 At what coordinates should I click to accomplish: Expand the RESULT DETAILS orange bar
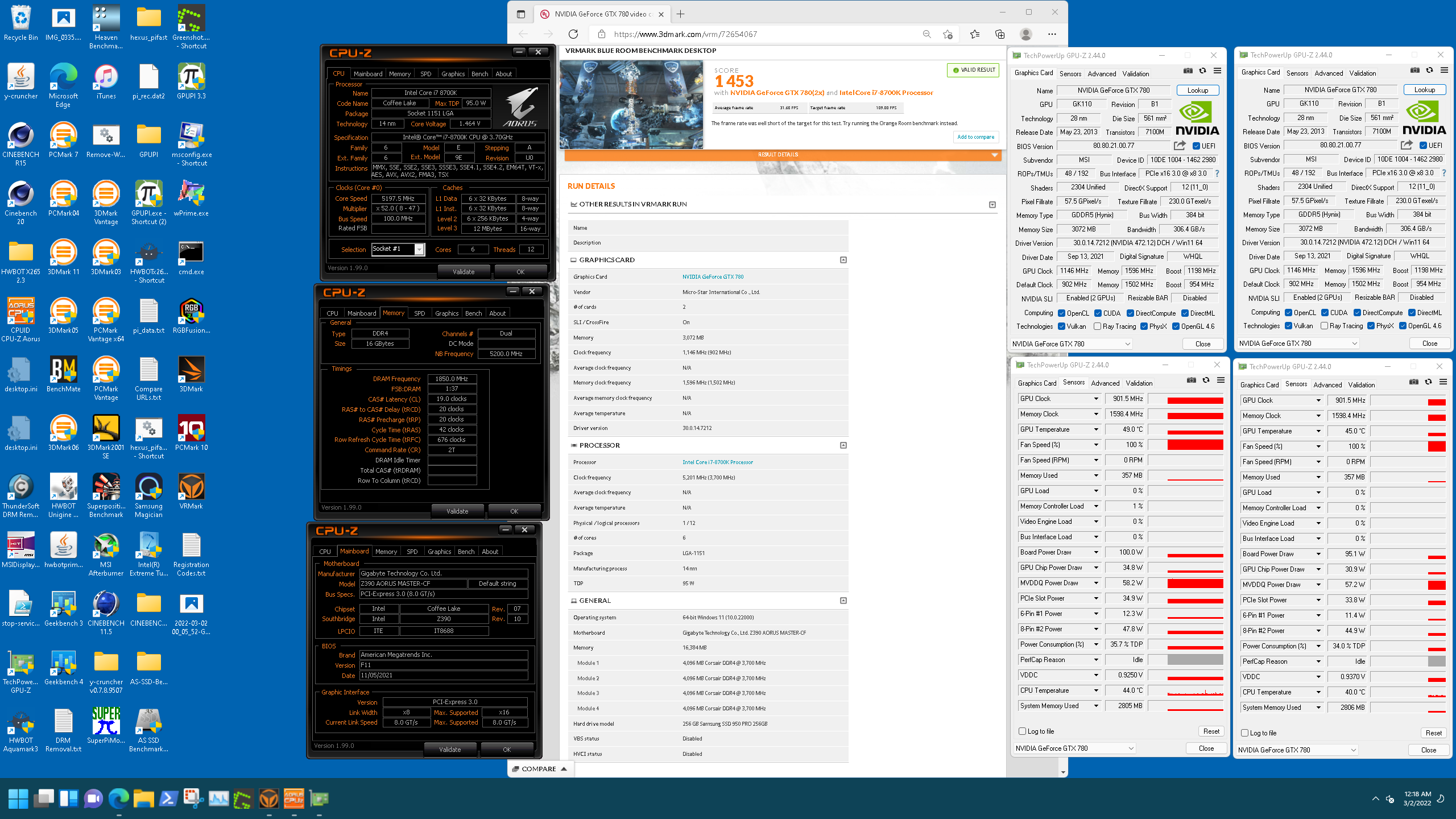(x=783, y=155)
